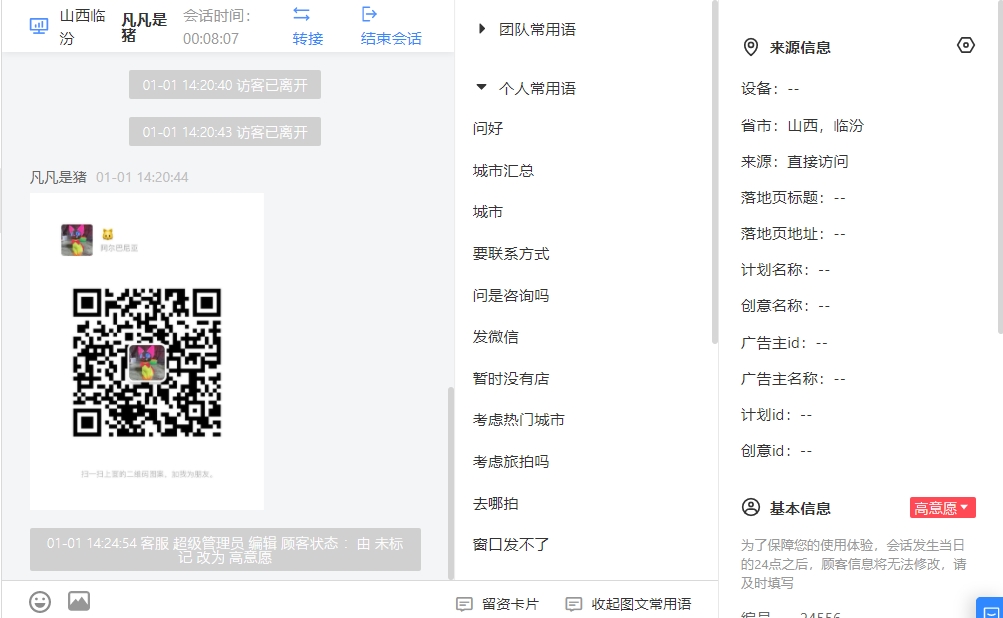Click the 来源: 直接访问 field
Viewport: 1003px width, 618px height.
coord(794,162)
